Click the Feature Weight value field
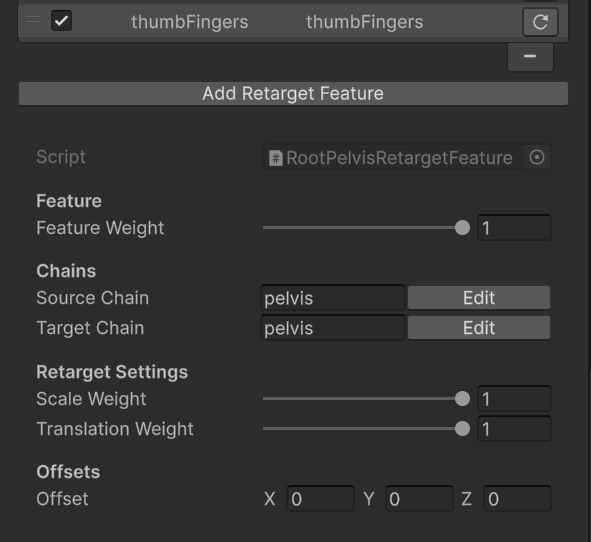The height and width of the screenshot is (542, 591). click(x=514, y=228)
